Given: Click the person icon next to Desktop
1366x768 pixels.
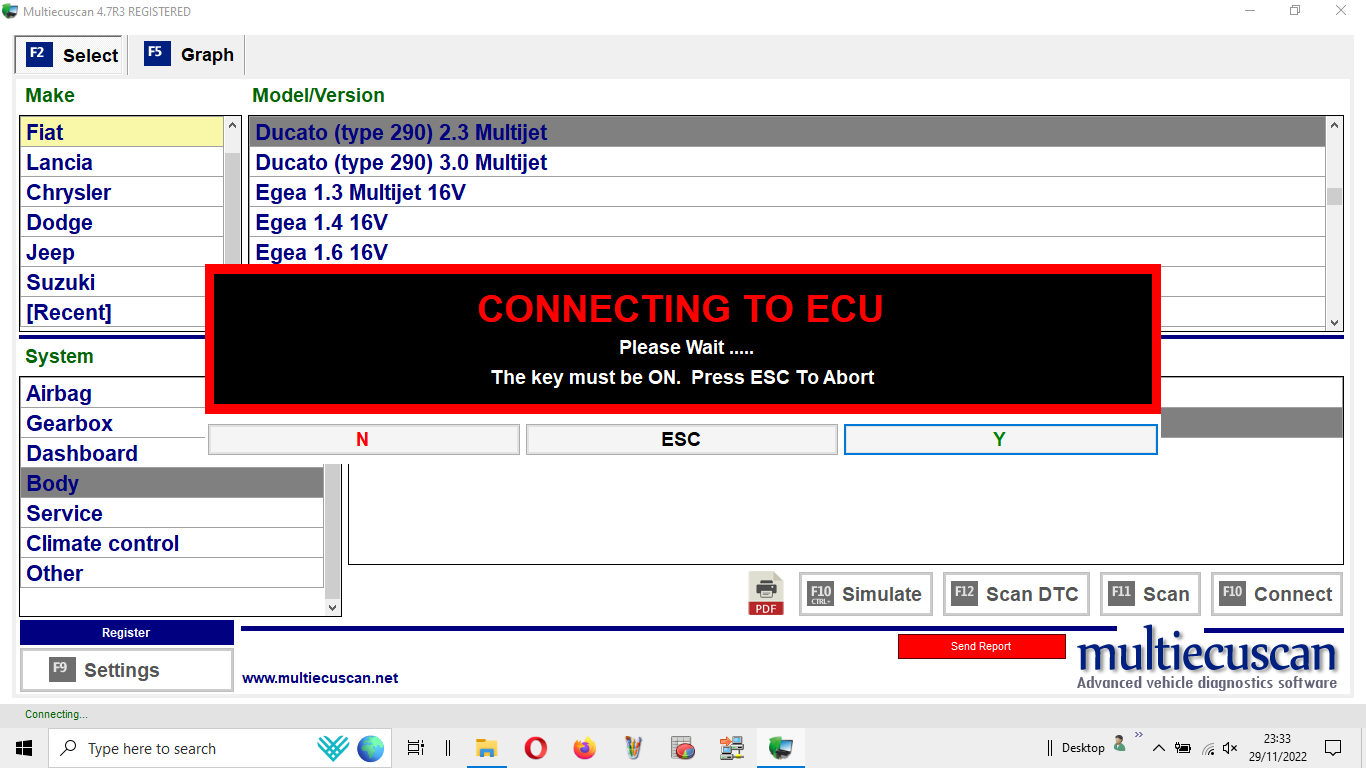Looking at the screenshot, I should (x=1120, y=744).
